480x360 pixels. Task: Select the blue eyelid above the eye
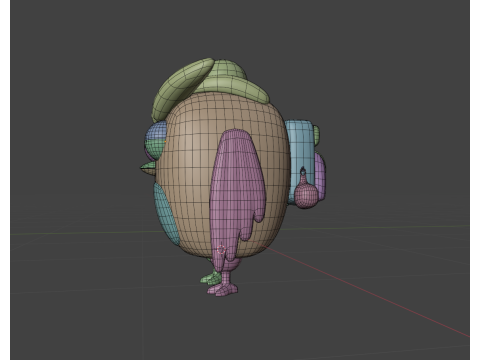(157, 131)
